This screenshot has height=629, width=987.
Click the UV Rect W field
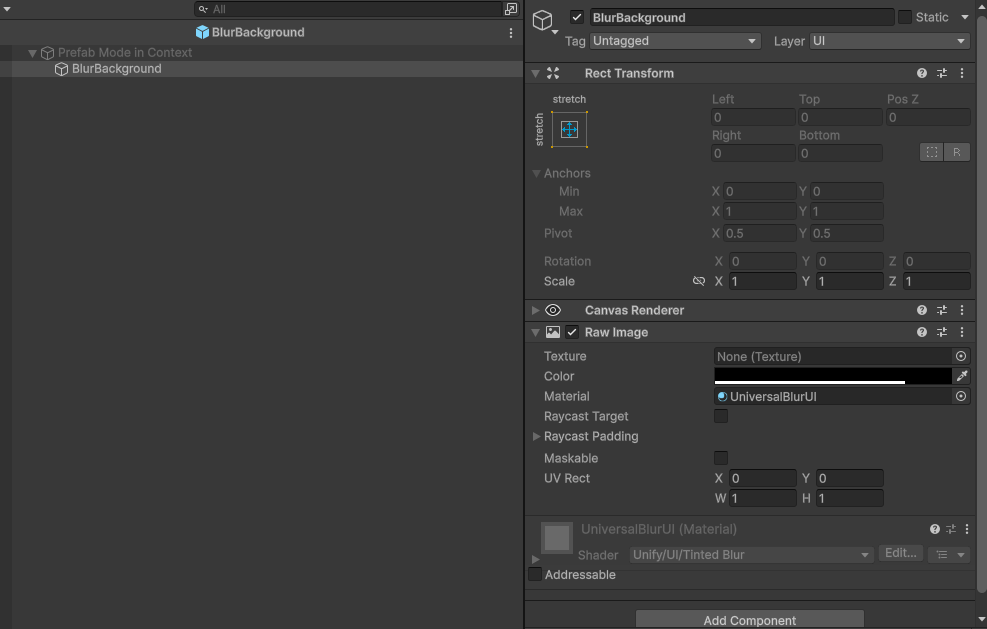click(x=762, y=498)
